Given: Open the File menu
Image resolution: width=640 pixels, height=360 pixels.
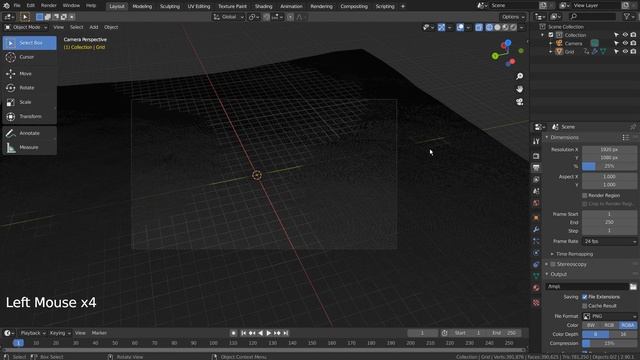Looking at the screenshot, I should tap(17, 6).
